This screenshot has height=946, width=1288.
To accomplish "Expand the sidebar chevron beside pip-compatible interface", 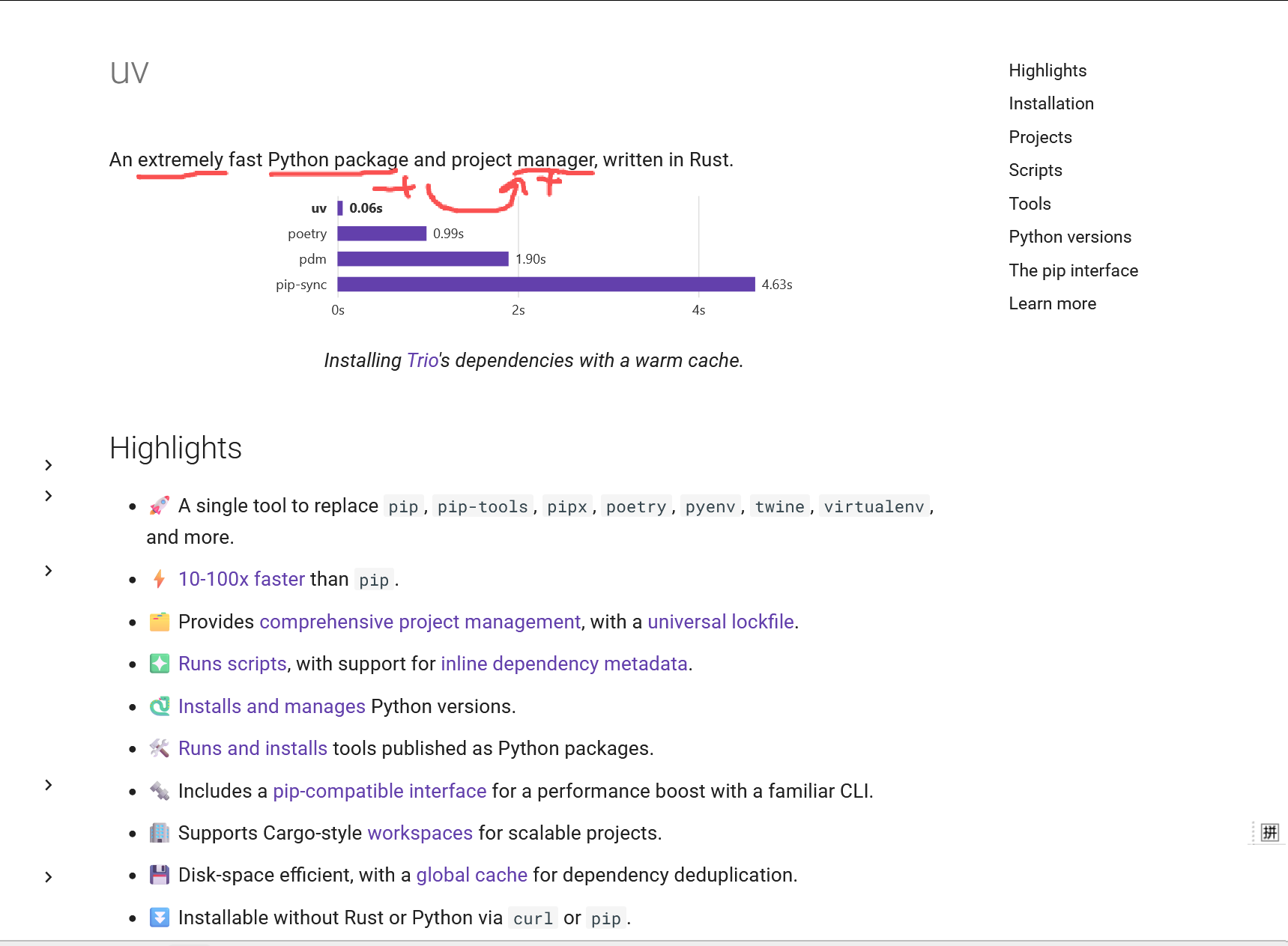I will (x=48, y=785).
